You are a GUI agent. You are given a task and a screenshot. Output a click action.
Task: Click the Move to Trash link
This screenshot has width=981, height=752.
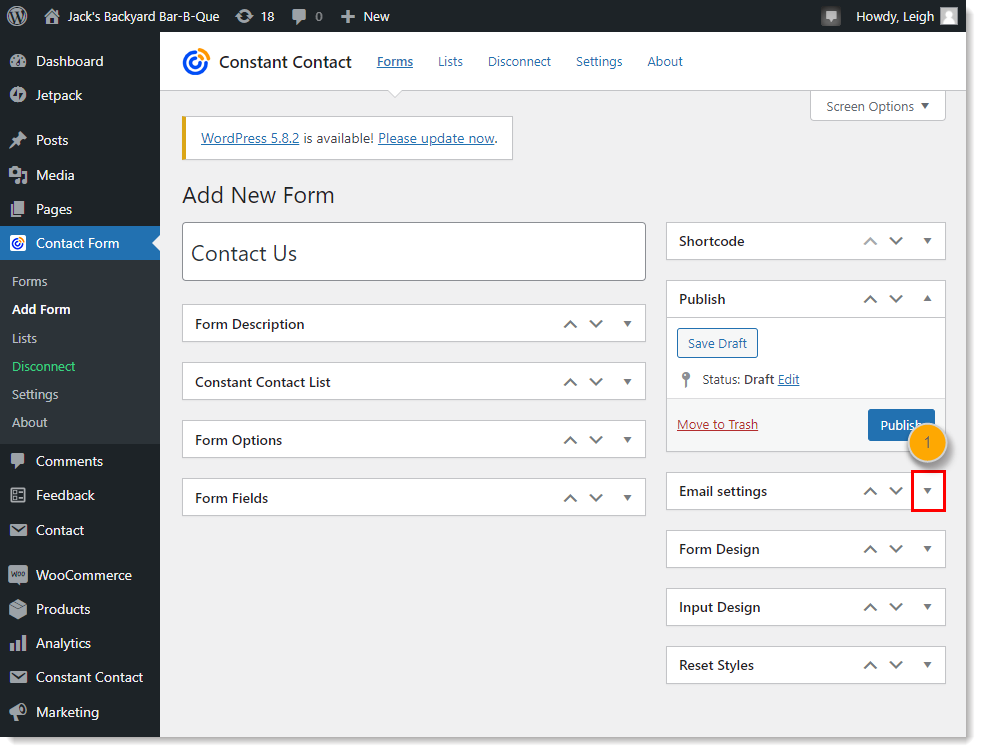pyautogui.click(x=718, y=425)
